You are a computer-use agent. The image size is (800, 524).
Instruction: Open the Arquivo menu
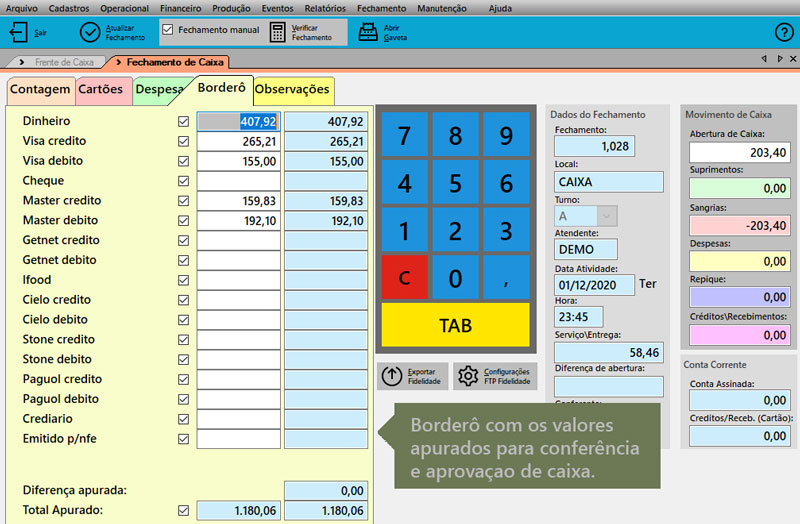pos(21,8)
